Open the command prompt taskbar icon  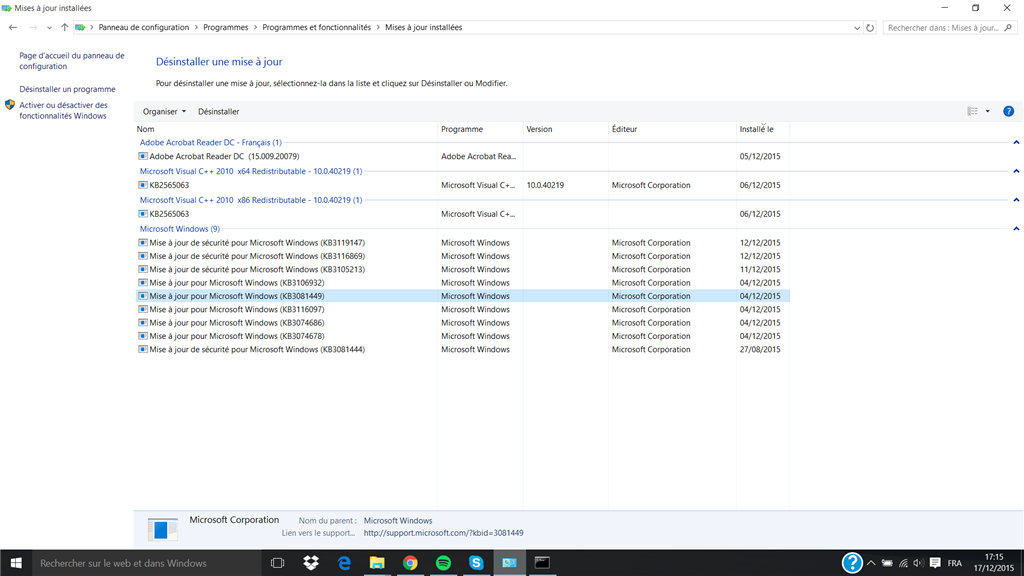[542, 563]
